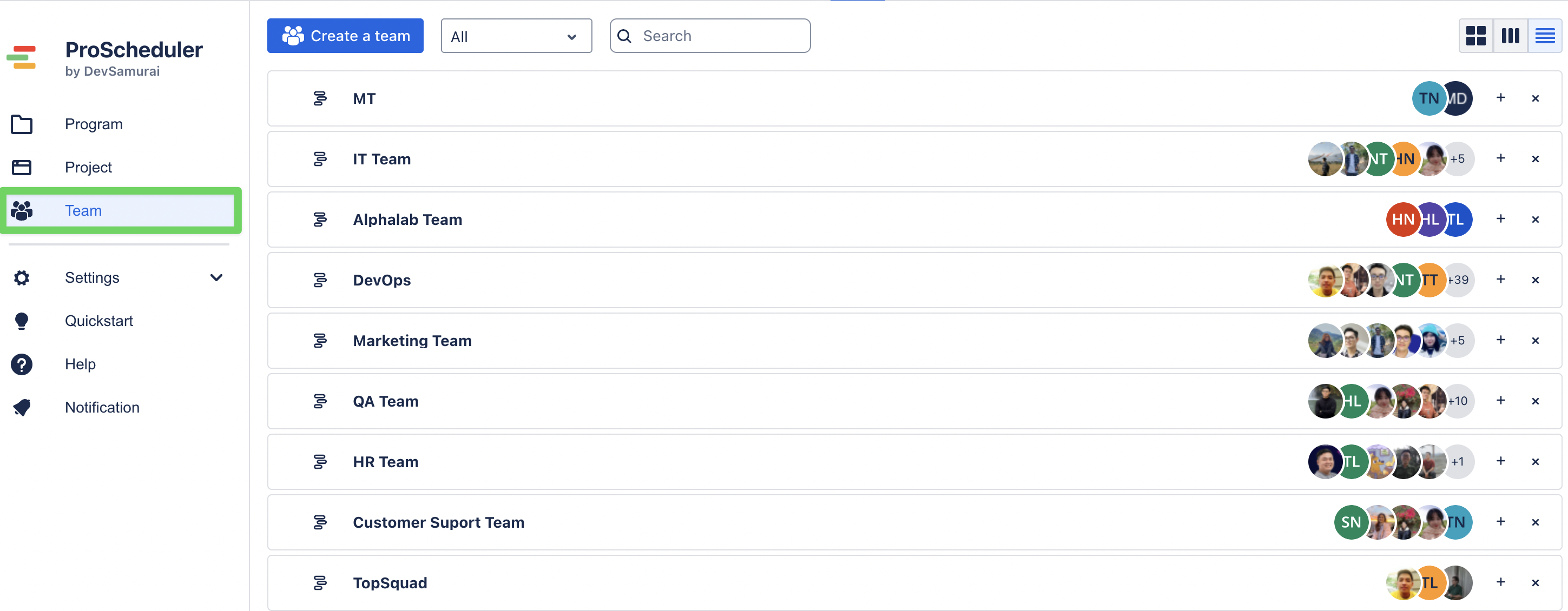Add a member to QA Team
Screen dimensions: 1568x611
(1500, 401)
